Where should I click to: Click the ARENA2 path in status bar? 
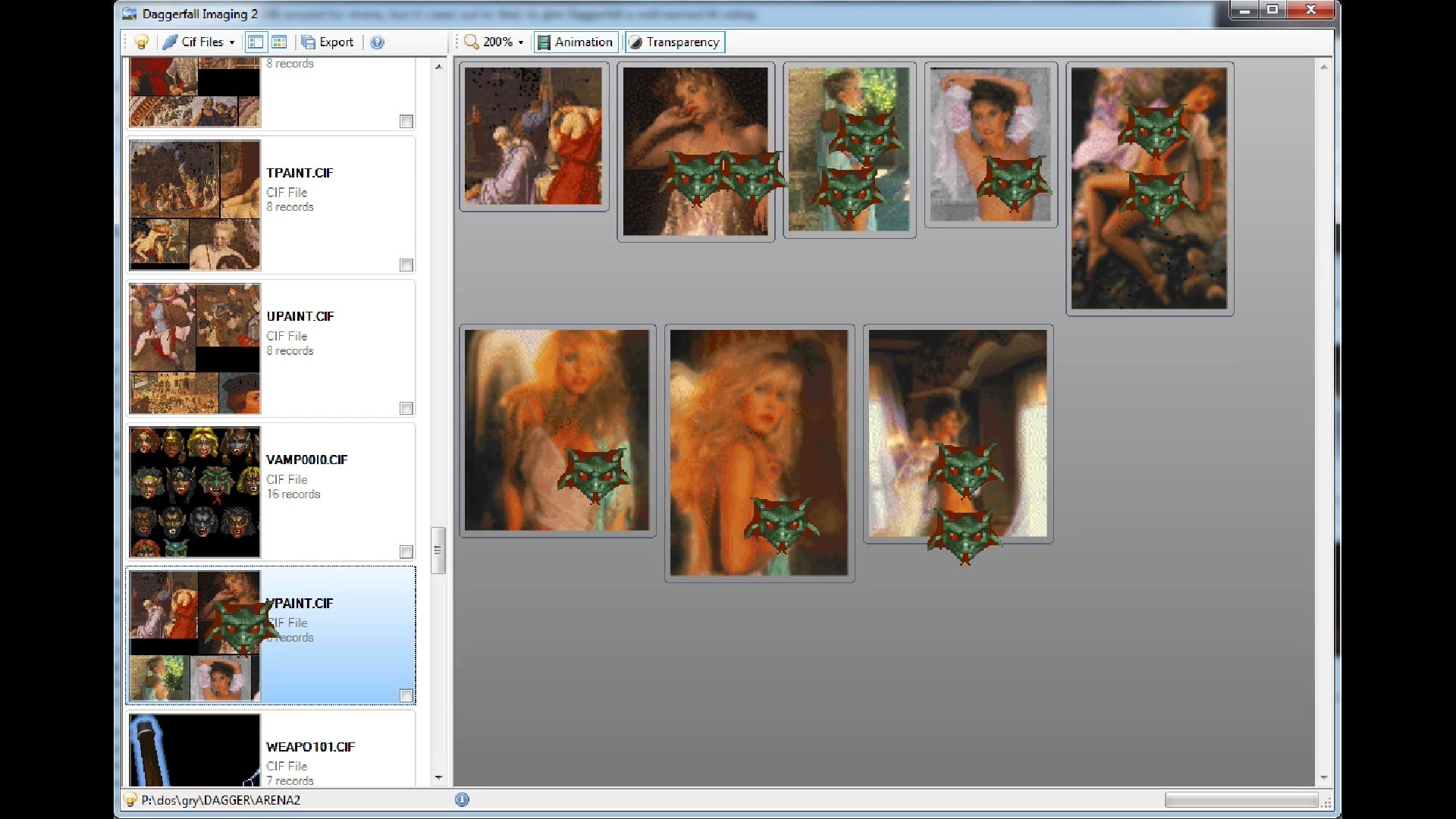coord(221,800)
